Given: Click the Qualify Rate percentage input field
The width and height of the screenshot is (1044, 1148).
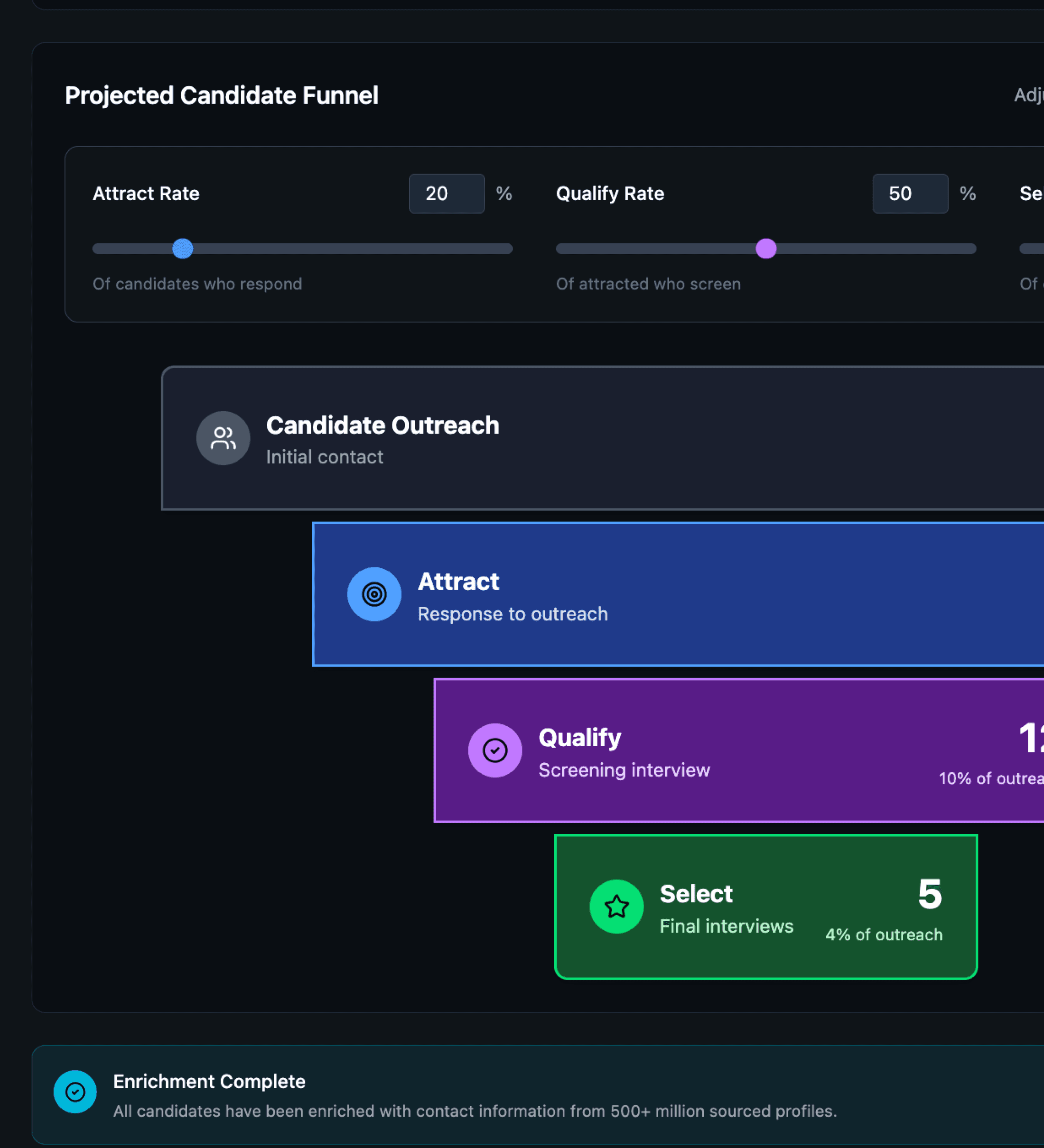Looking at the screenshot, I should tap(910, 194).
